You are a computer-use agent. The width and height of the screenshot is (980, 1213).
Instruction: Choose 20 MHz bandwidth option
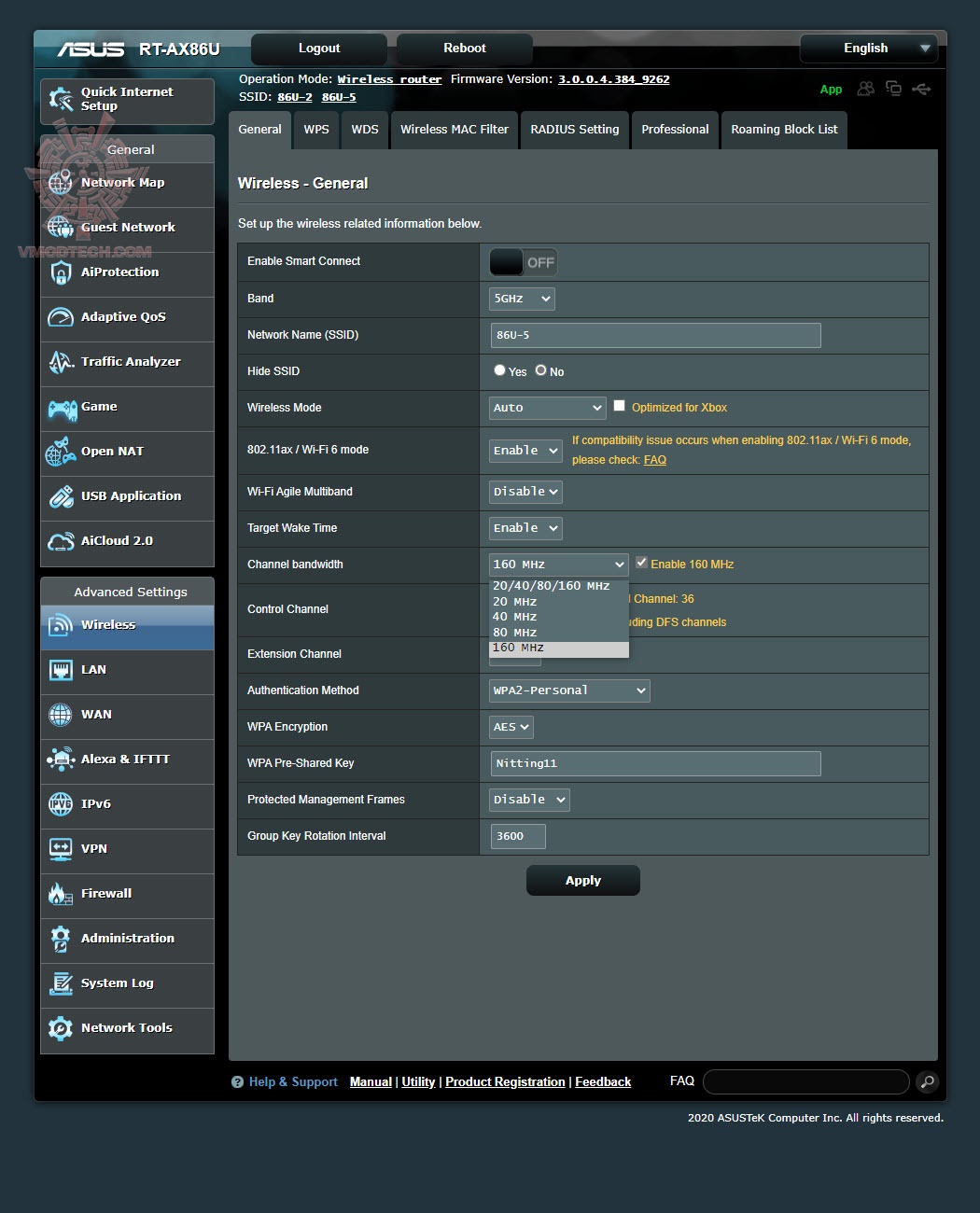point(559,602)
